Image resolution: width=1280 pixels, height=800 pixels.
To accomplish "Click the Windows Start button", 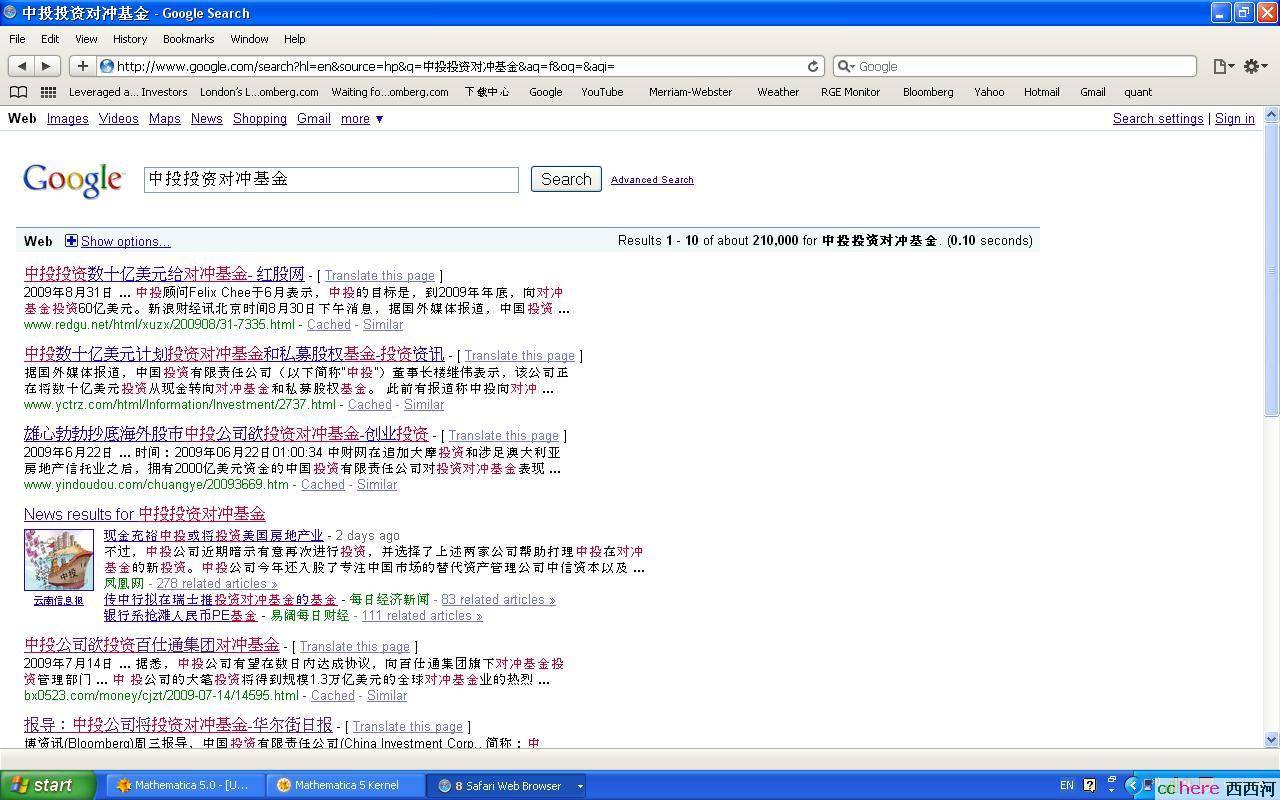I will pos(48,785).
